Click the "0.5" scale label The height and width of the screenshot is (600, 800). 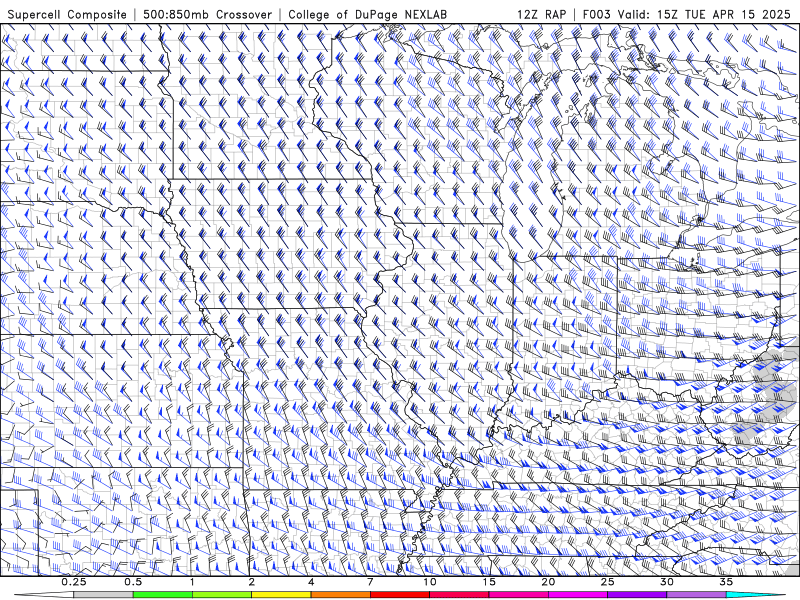(x=133, y=582)
